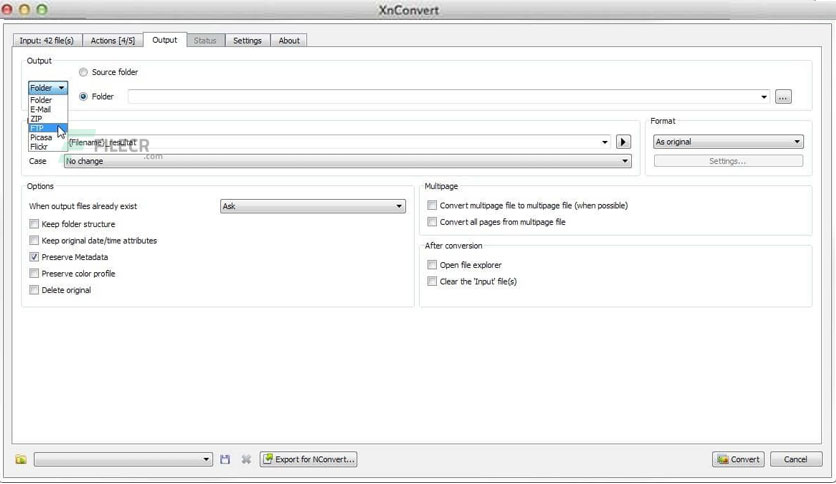Open the script preset dropdown at bottom
Image resolution: width=836 pixels, height=484 pixels.
[123, 459]
